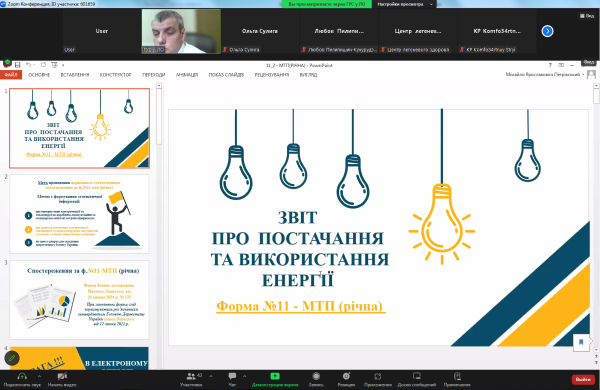This screenshot has width=600, height=390.
Task: Click the blue bookmark icon on slide corner
Action: [x=581, y=342]
